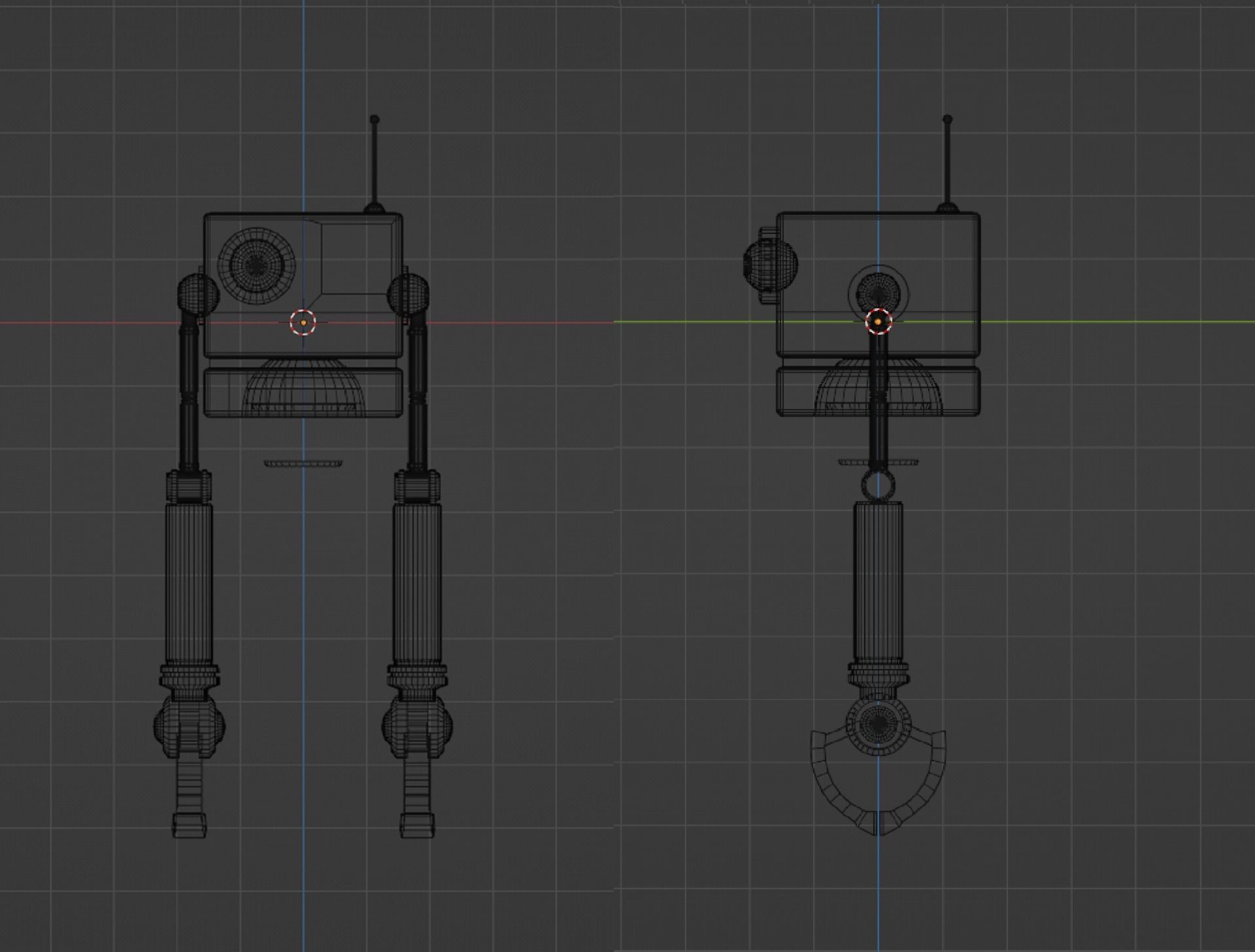Select left shoulder ball joint in front view
1255x952 pixels.
point(198,294)
